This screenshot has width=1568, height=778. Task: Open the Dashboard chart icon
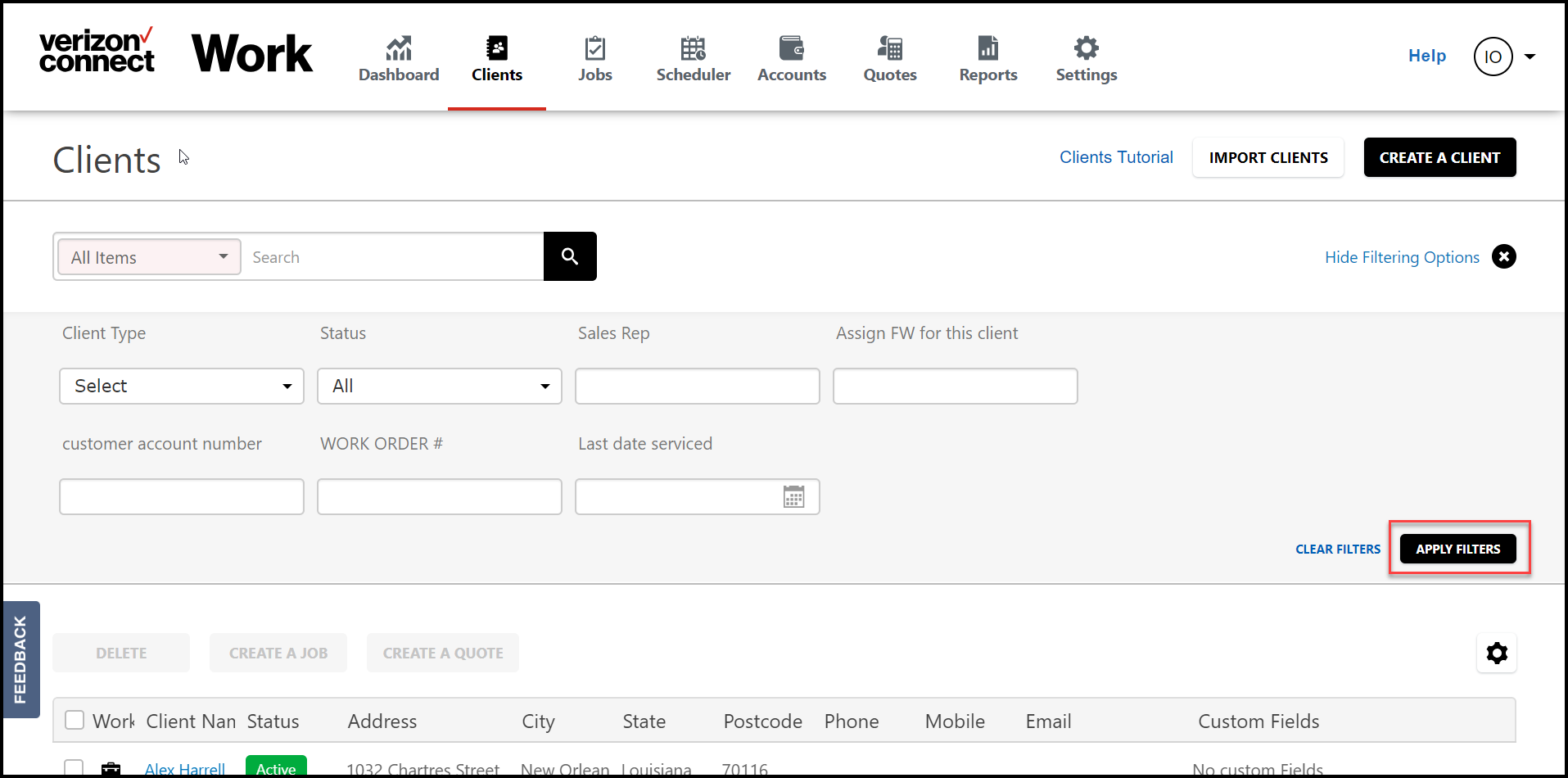click(x=399, y=48)
